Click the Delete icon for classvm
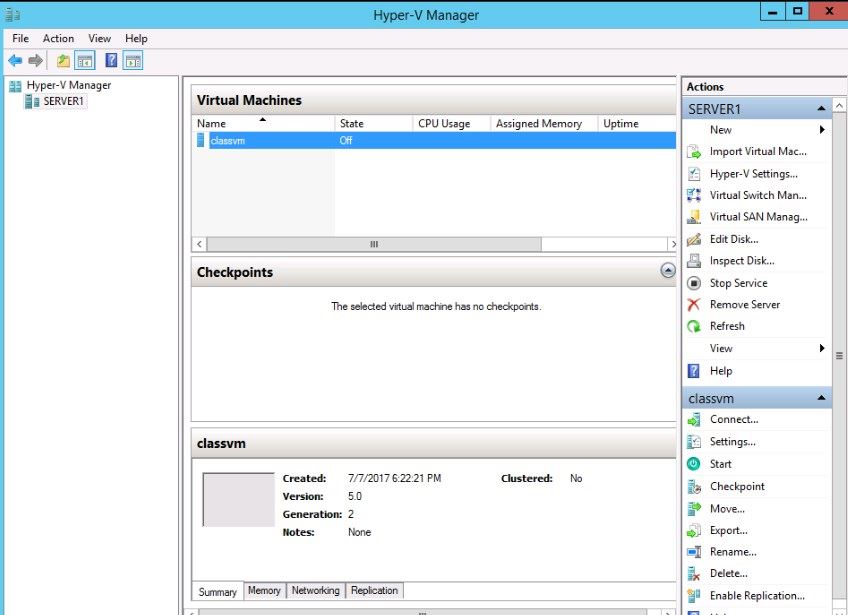Screen dimensions: 848x615 (x=694, y=574)
